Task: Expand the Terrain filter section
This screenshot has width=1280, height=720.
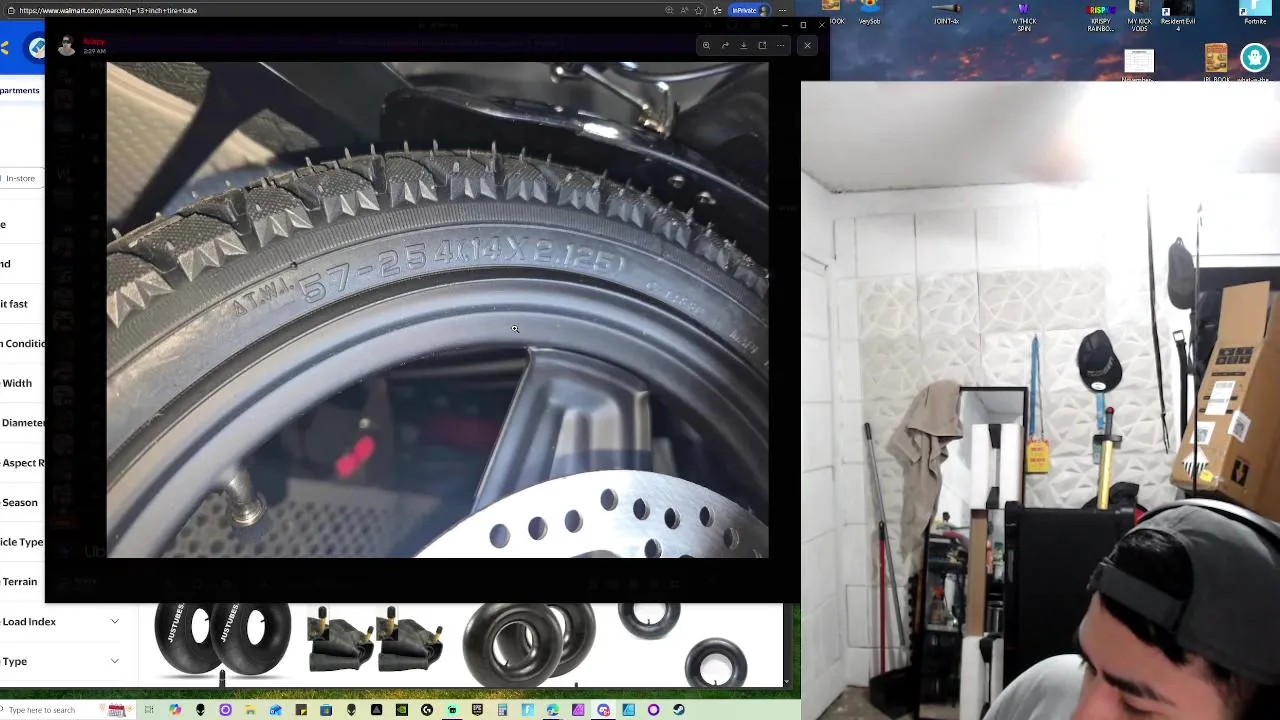Action: [x=20, y=582]
